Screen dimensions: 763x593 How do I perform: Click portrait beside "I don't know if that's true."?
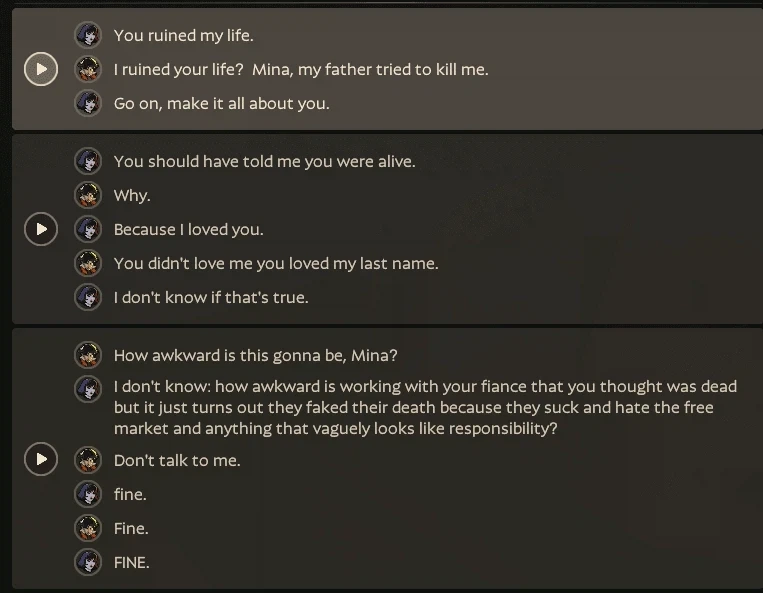tap(88, 297)
